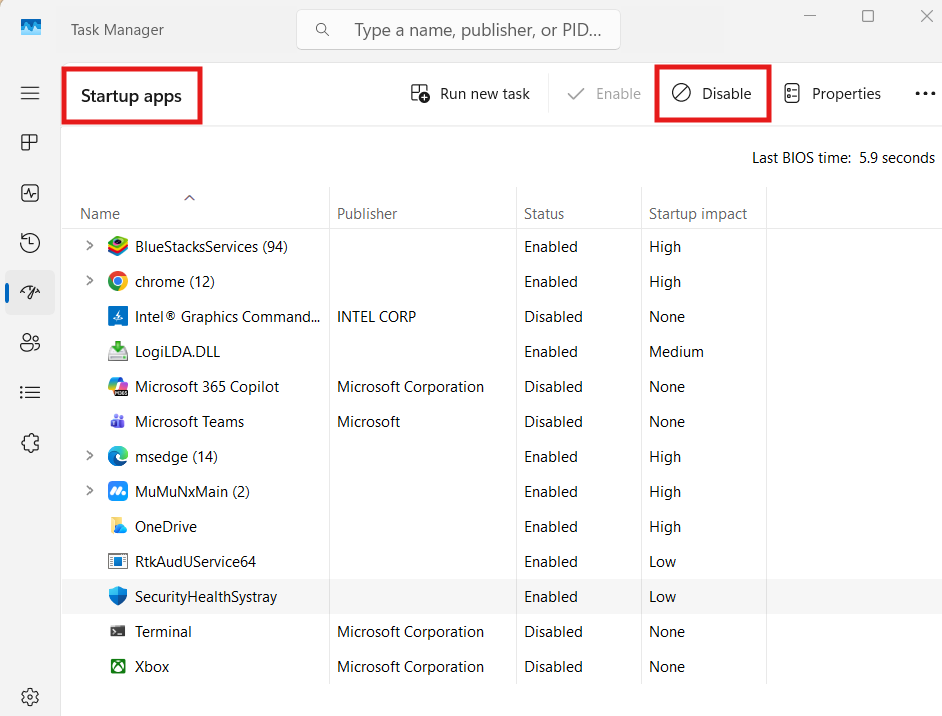Click Microsoft Teams name text

click(x=189, y=422)
